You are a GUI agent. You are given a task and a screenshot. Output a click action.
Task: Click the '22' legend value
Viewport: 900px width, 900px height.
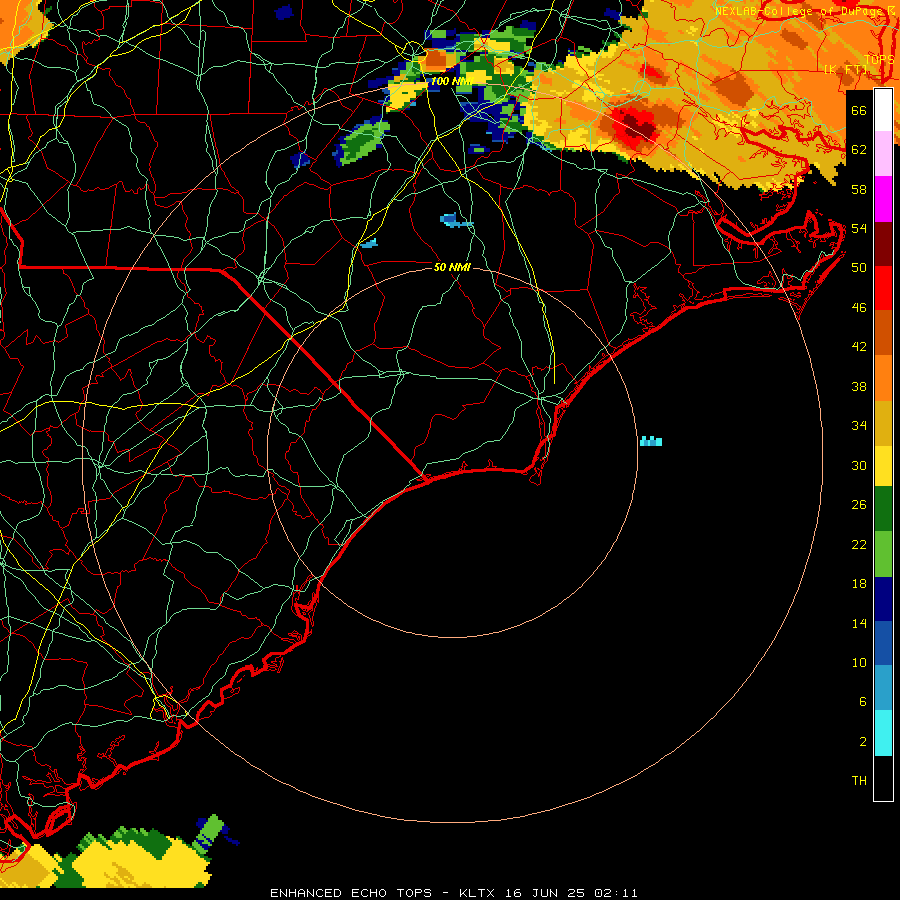click(x=859, y=544)
